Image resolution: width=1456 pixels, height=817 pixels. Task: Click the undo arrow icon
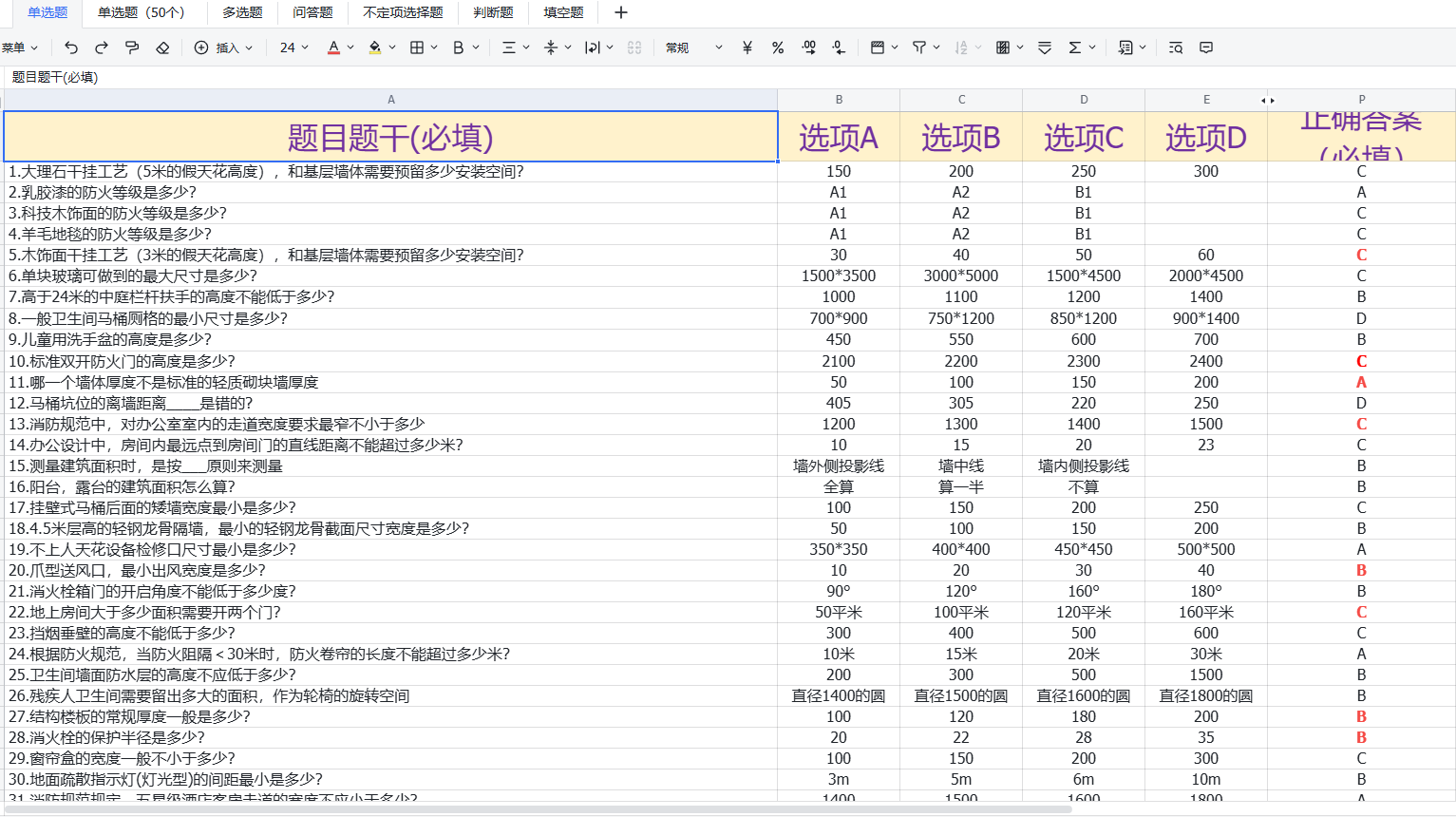tap(71, 47)
